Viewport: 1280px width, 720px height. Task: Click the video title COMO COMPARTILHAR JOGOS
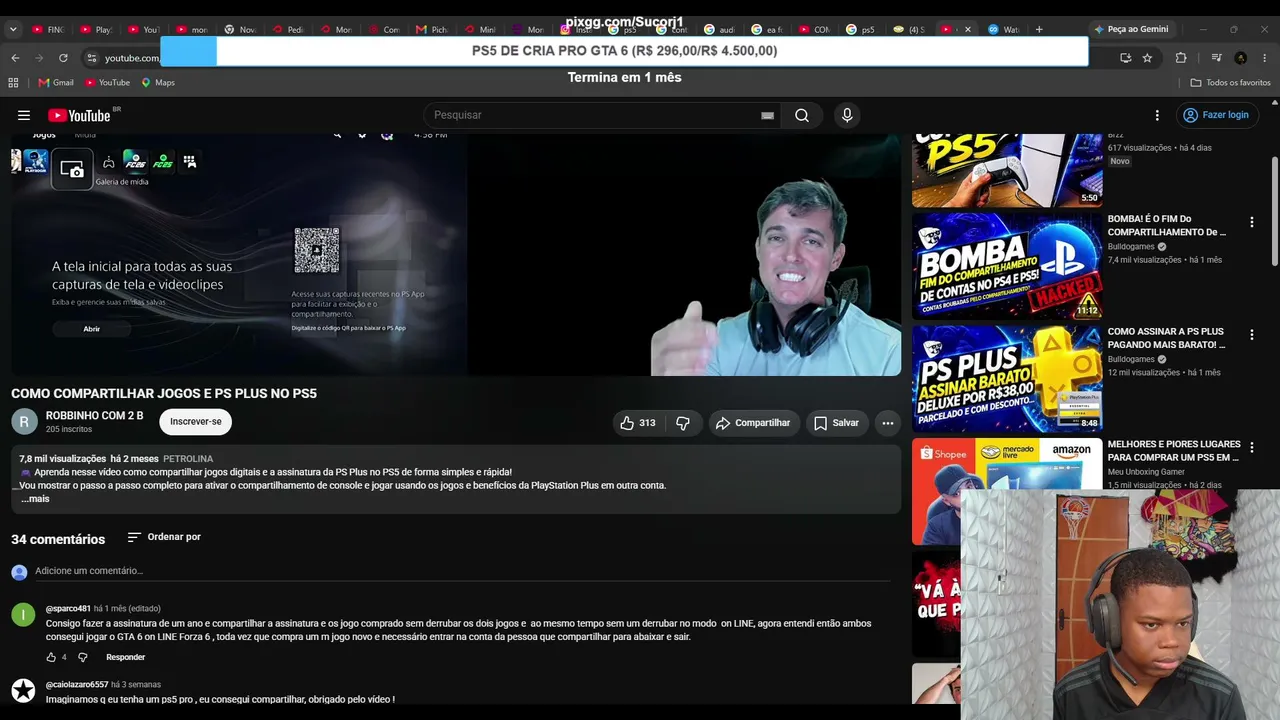[164, 394]
